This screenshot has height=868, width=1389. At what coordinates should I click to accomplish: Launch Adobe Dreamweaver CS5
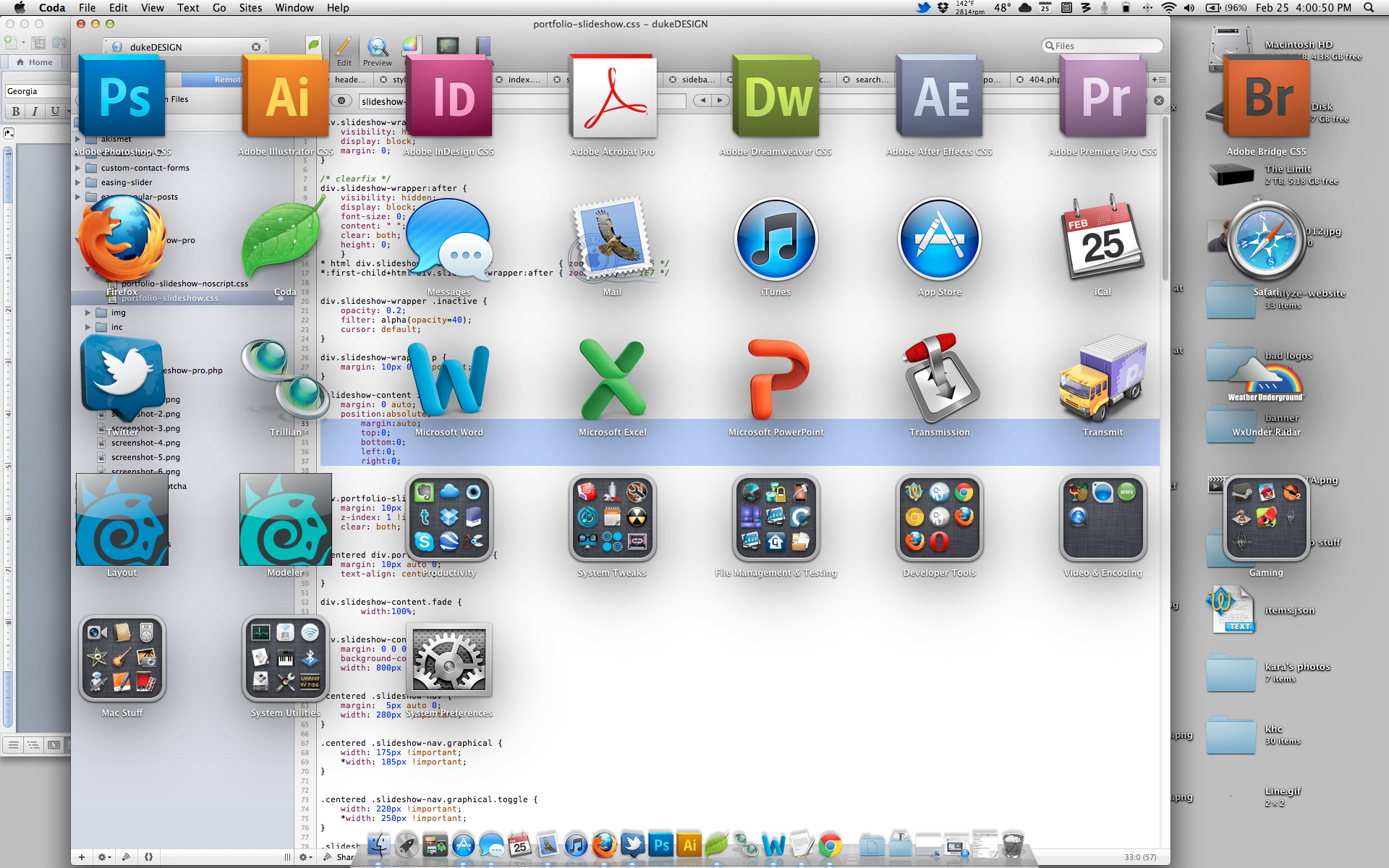coord(776,98)
